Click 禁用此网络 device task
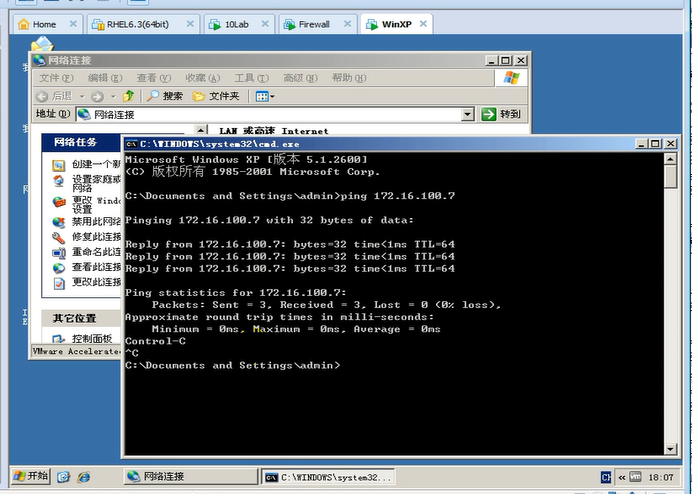 96,222
